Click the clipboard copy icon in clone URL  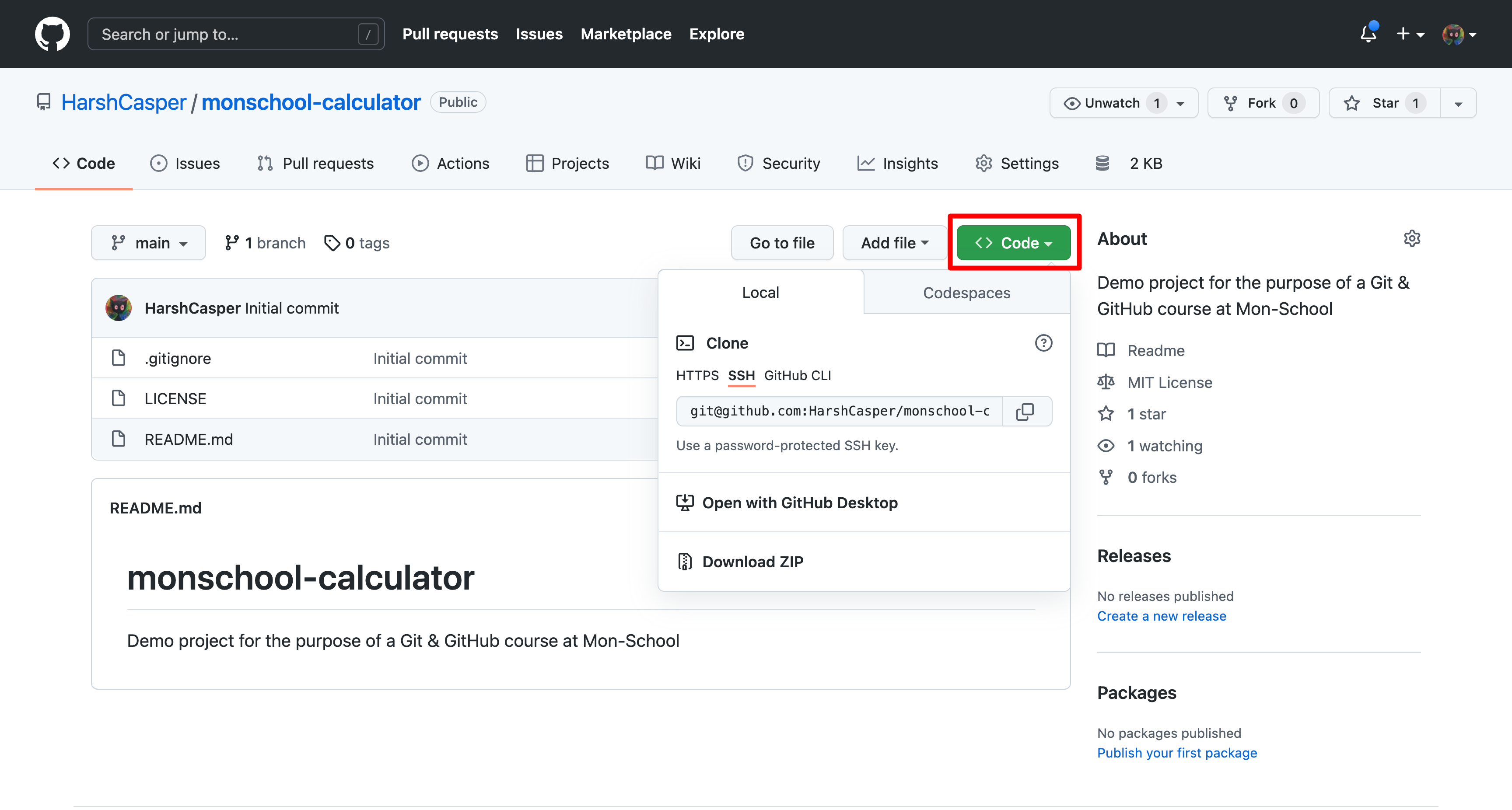point(1028,411)
